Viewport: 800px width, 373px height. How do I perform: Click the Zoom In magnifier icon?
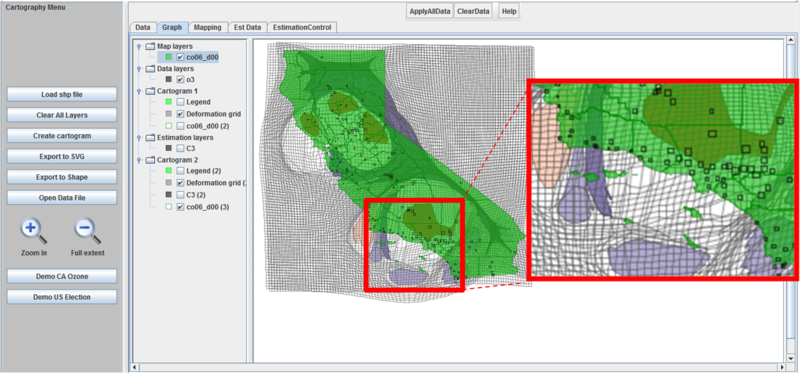coord(34,231)
